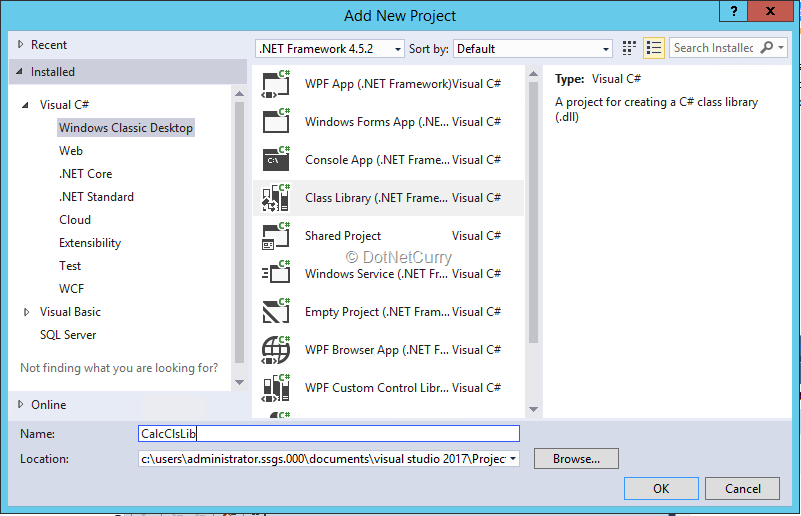Click the template list scrollbar up arrow

(533, 74)
